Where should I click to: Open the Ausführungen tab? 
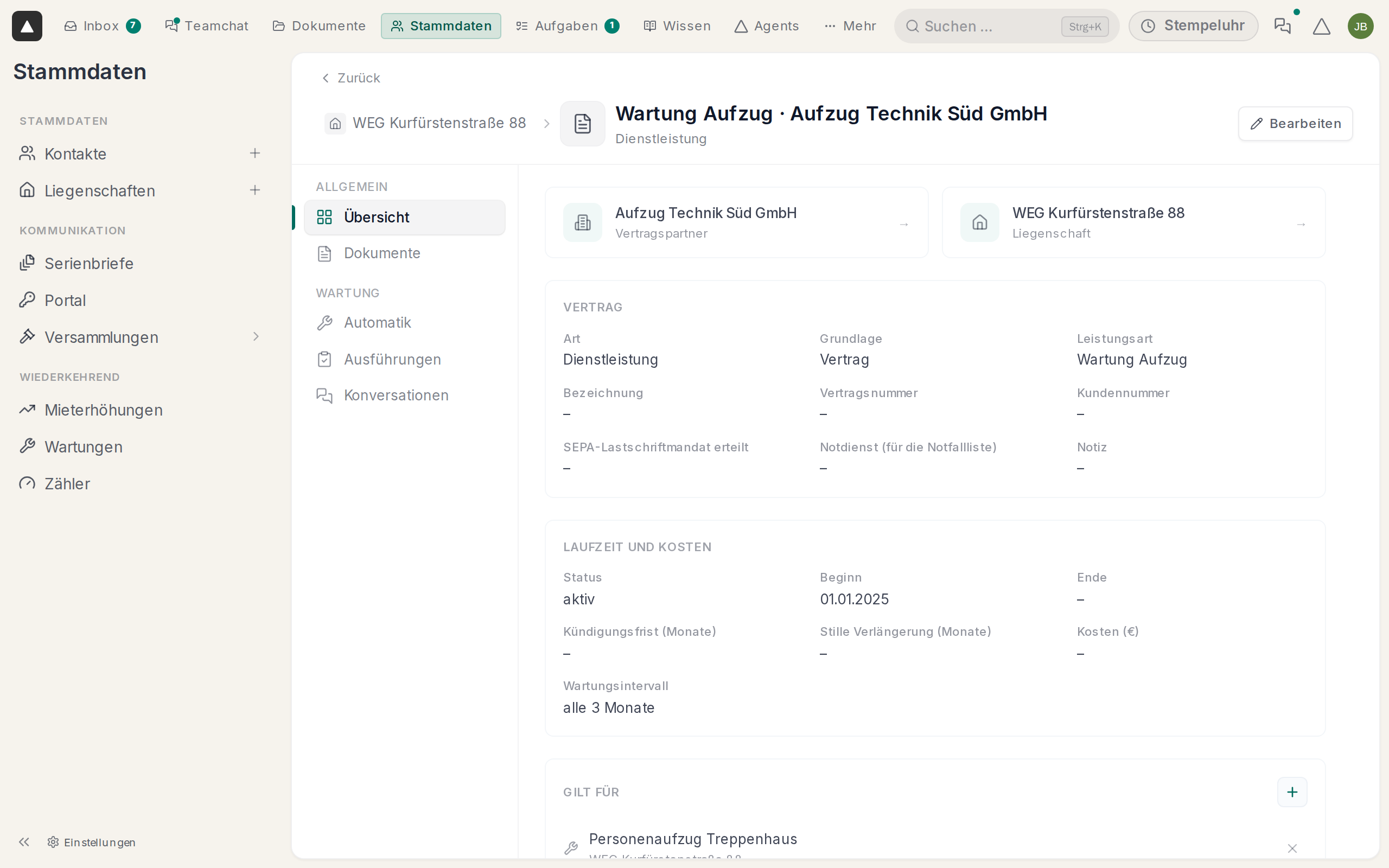click(x=404, y=359)
